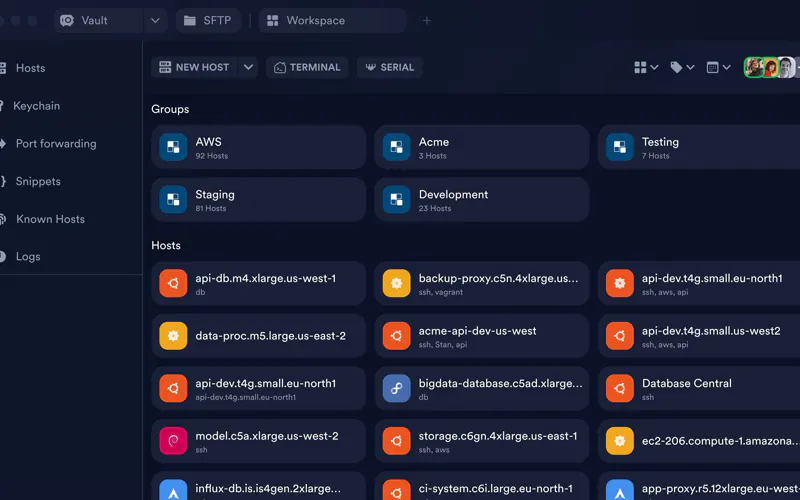Click data-proc.m5.large.us-east-2 host icon
This screenshot has width=800, height=500.
(173, 336)
